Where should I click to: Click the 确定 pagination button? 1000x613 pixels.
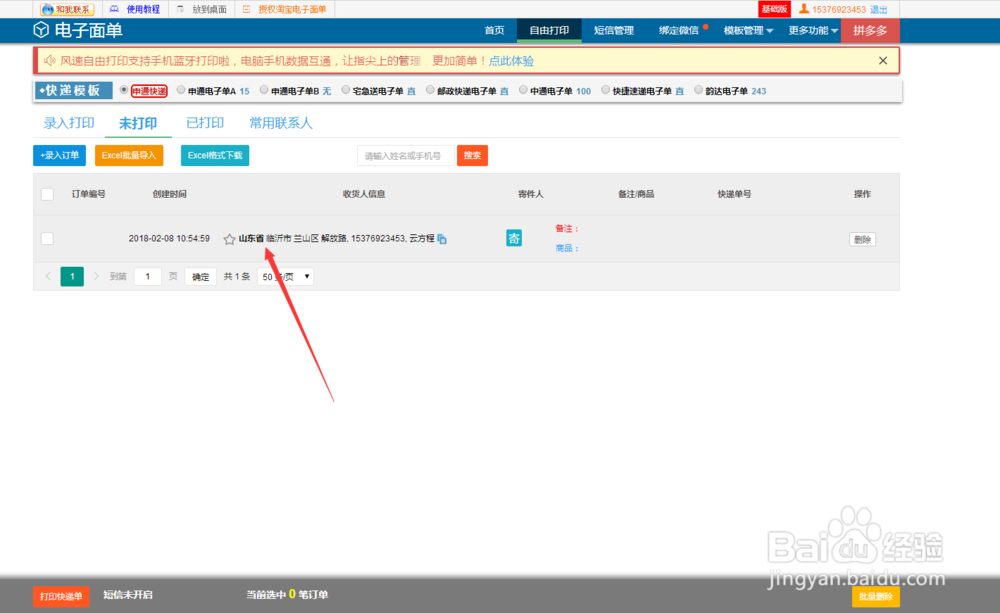click(200, 277)
